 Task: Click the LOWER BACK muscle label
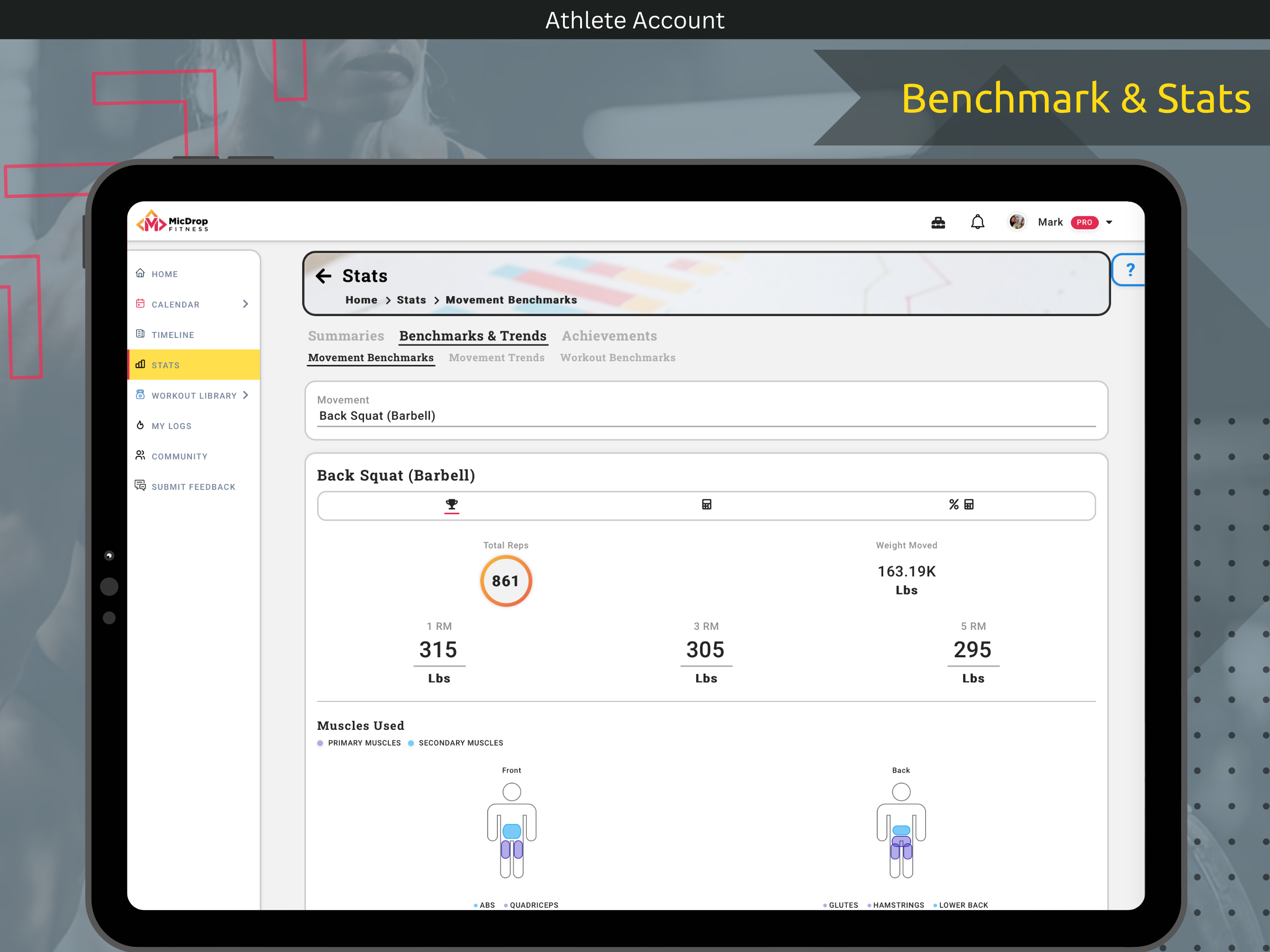coord(963,905)
